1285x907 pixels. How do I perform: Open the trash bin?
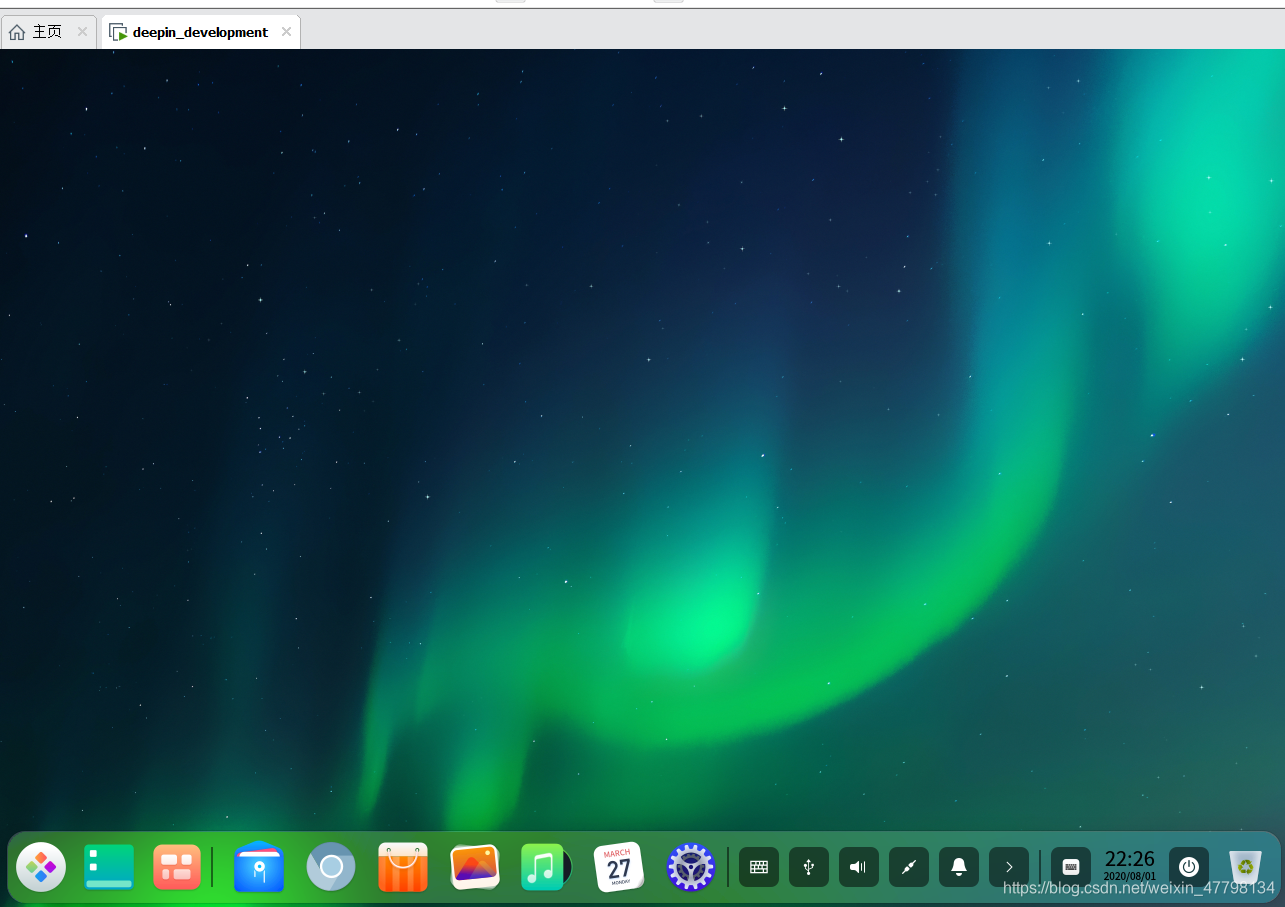[x=1245, y=867]
